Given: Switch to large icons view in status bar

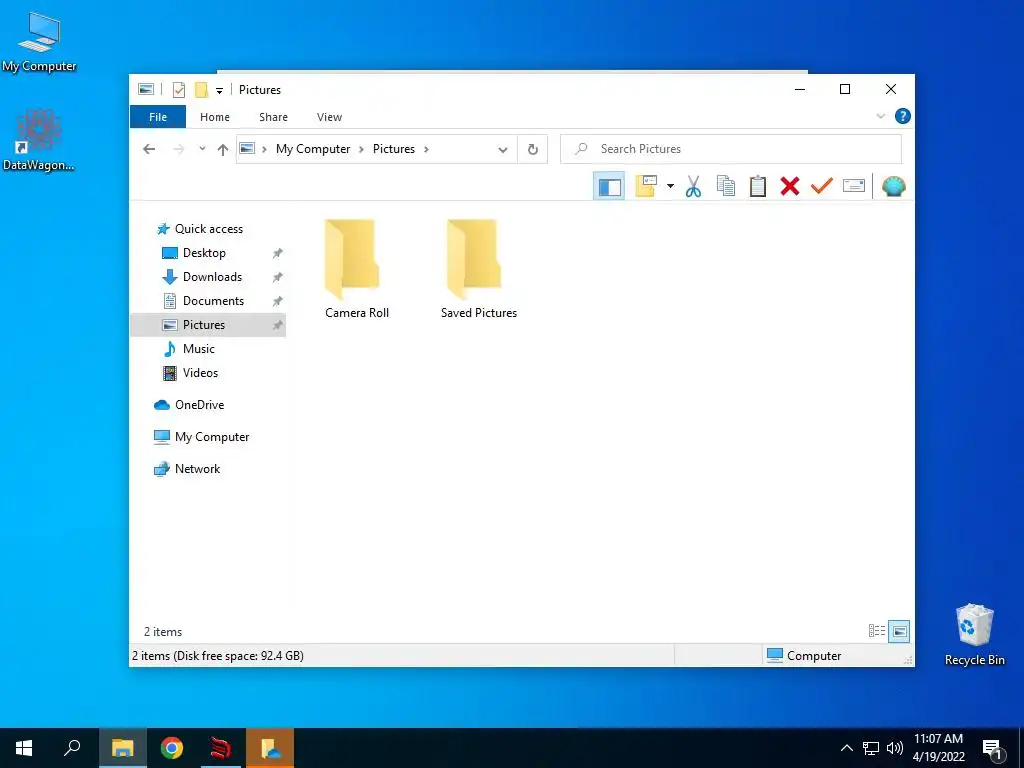Looking at the screenshot, I should tap(899, 631).
